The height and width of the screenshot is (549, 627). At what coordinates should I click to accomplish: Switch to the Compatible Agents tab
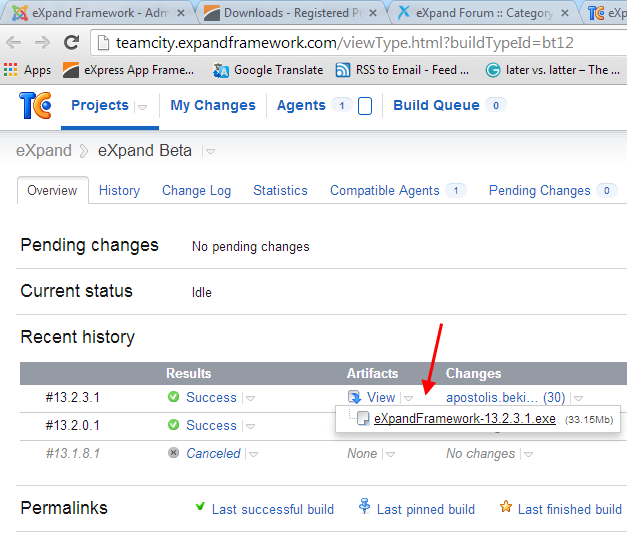pos(398,190)
